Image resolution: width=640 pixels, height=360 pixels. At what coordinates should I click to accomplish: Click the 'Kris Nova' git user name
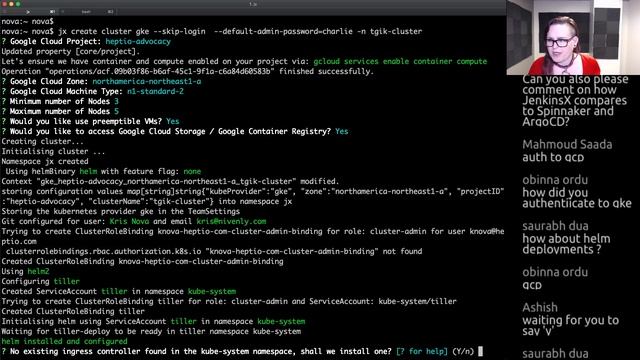pos(129,222)
